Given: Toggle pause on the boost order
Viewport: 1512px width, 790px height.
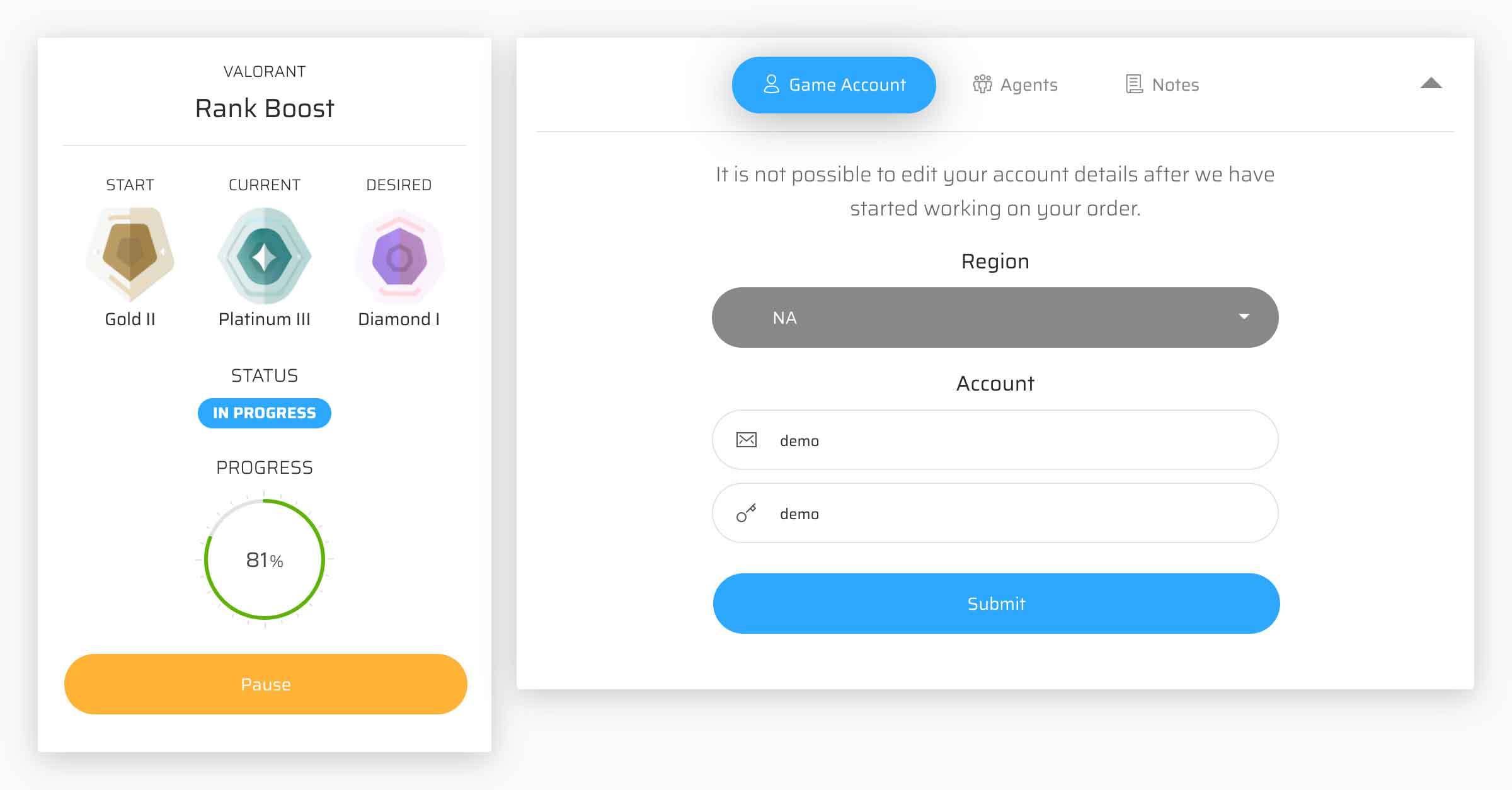Looking at the screenshot, I should click(265, 684).
